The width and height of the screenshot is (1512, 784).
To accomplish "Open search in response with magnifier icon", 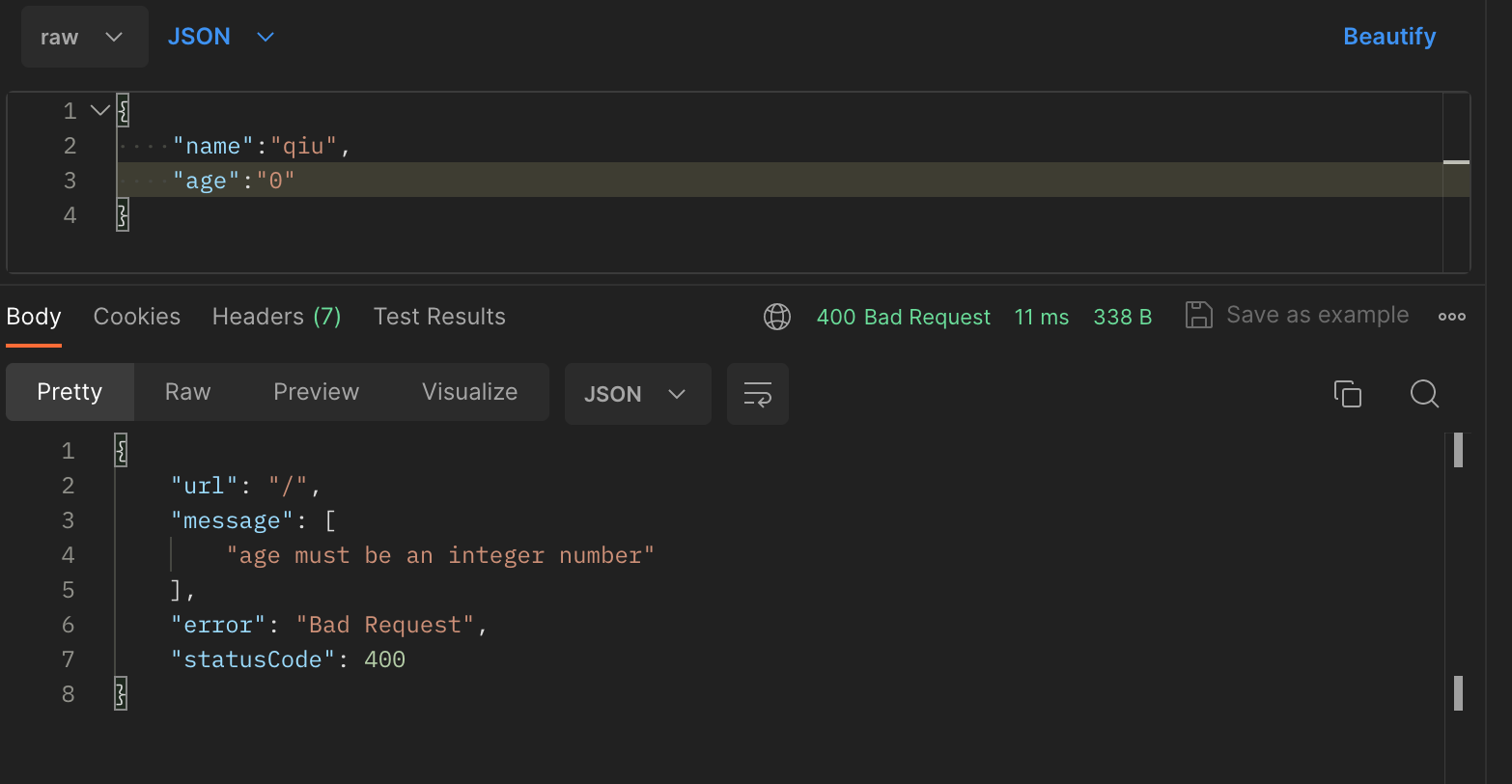I will [x=1424, y=393].
